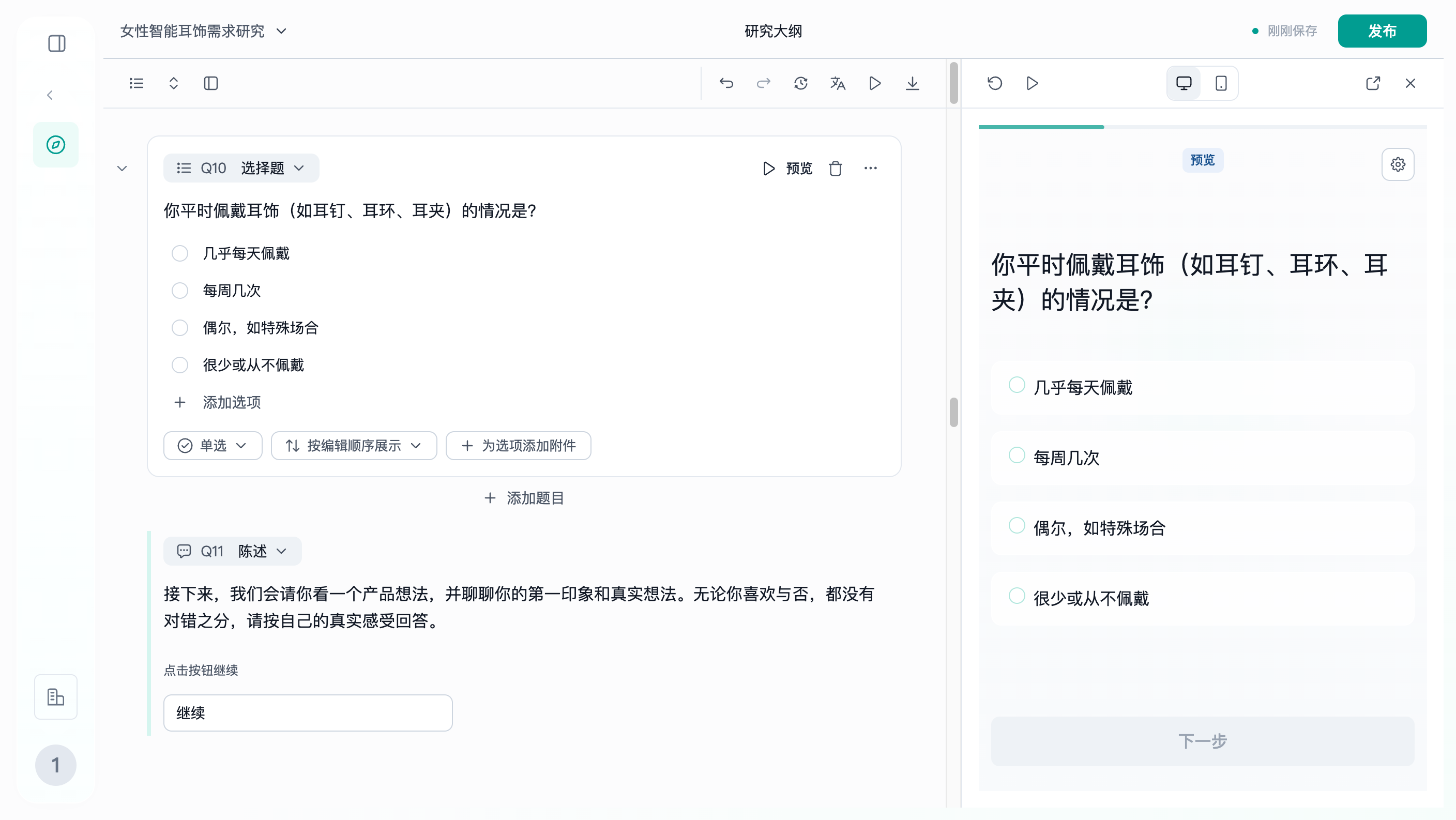The height and width of the screenshot is (820, 1456).
Task: Open the 单选 selection mode dropdown
Action: pos(213,446)
